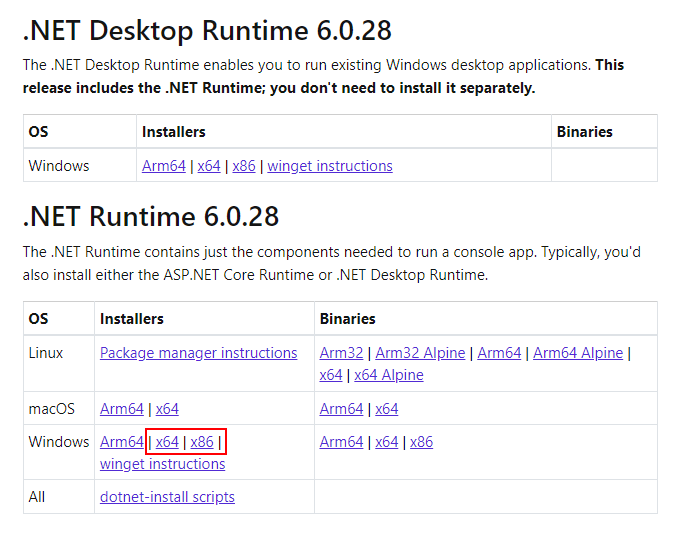
Task: Click the Linux row label
Action: click(x=46, y=353)
